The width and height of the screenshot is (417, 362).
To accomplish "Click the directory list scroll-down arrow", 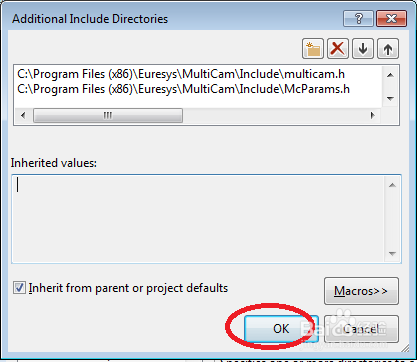I will (390, 98).
